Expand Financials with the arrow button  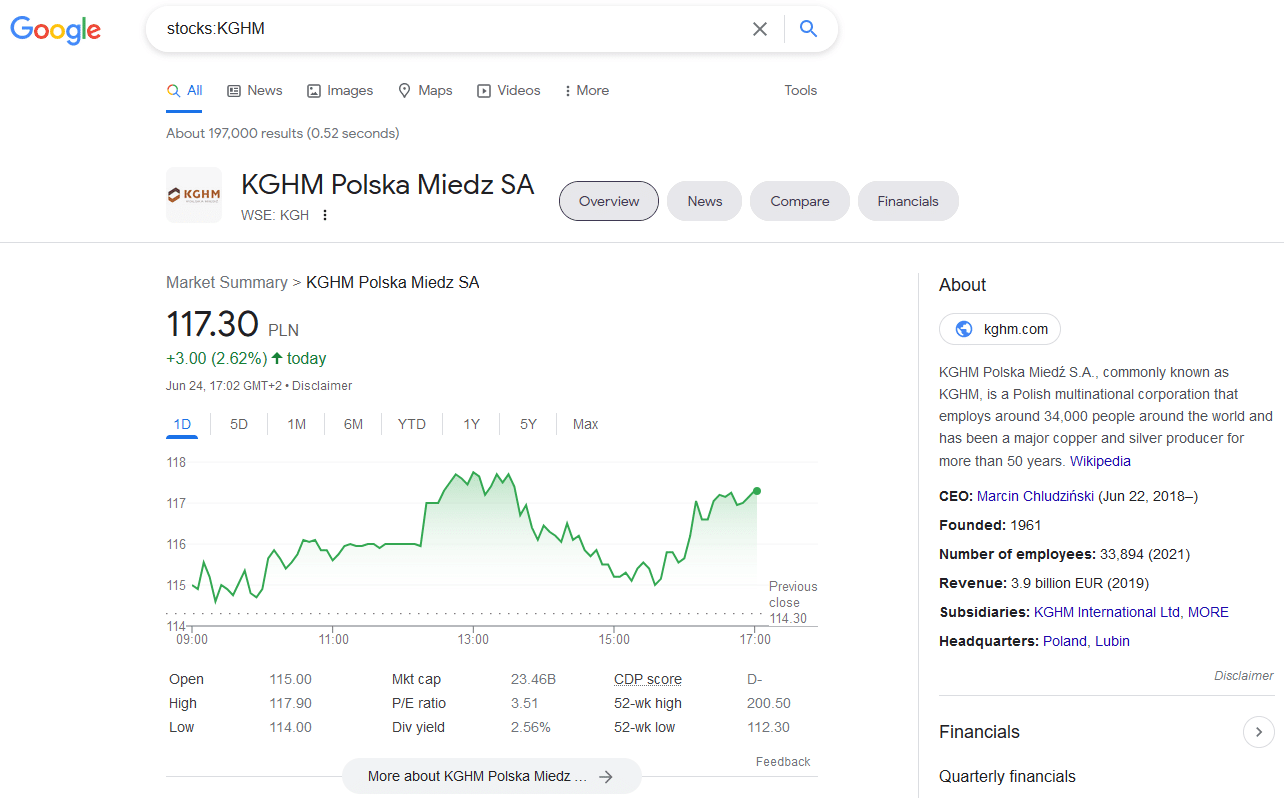pyautogui.click(x=1259, y=732)
